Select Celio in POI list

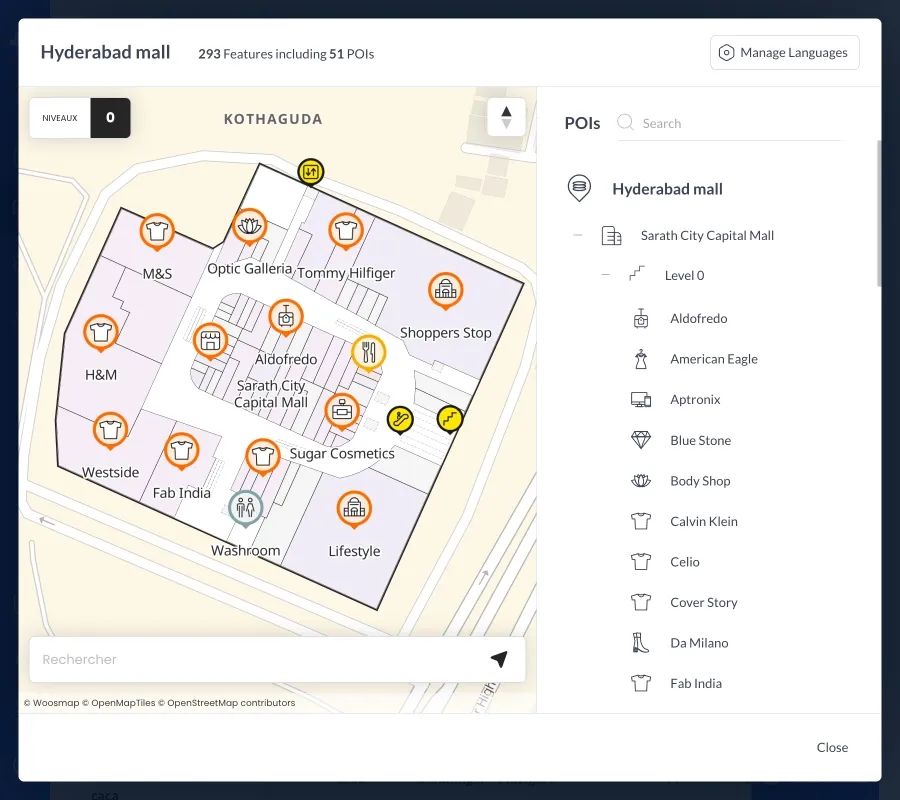pos(685,562)
